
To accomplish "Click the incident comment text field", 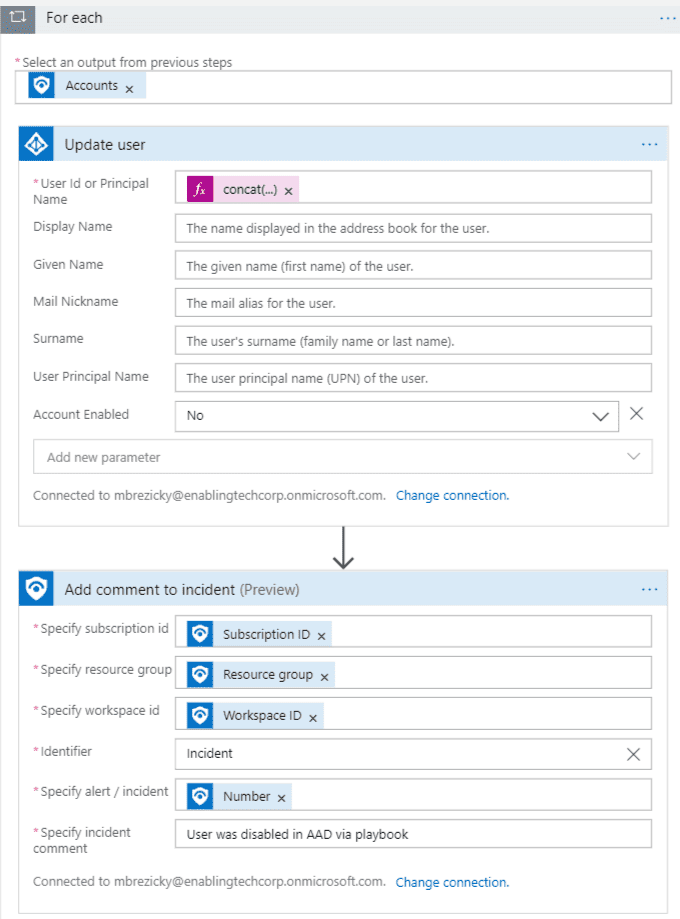I will pyautogui.click(x=413, y=834).
